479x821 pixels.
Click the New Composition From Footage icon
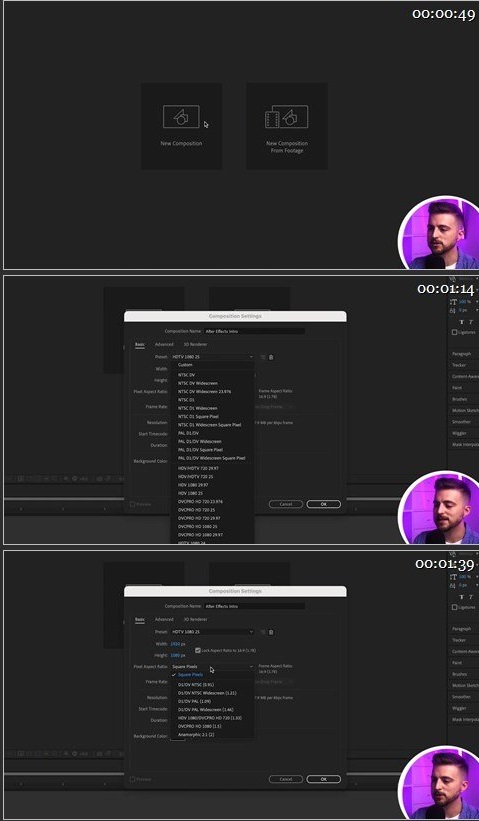click(286, 116)
